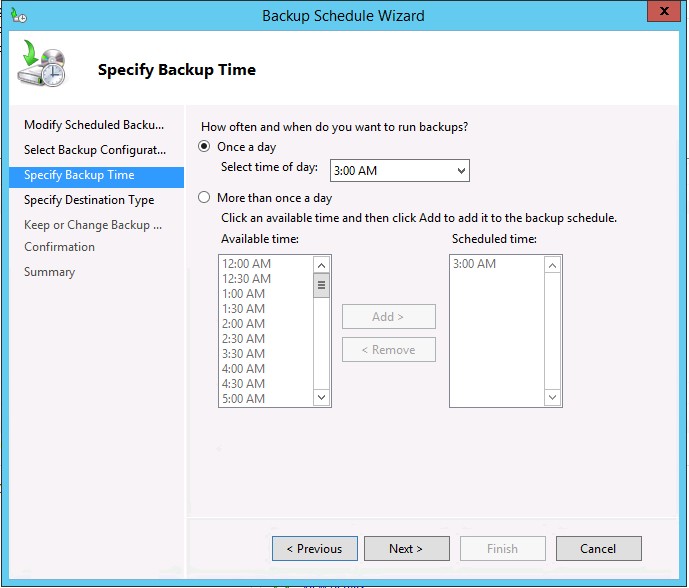
Task: Click the title bar application icon
Action: [x=17, y=15]
